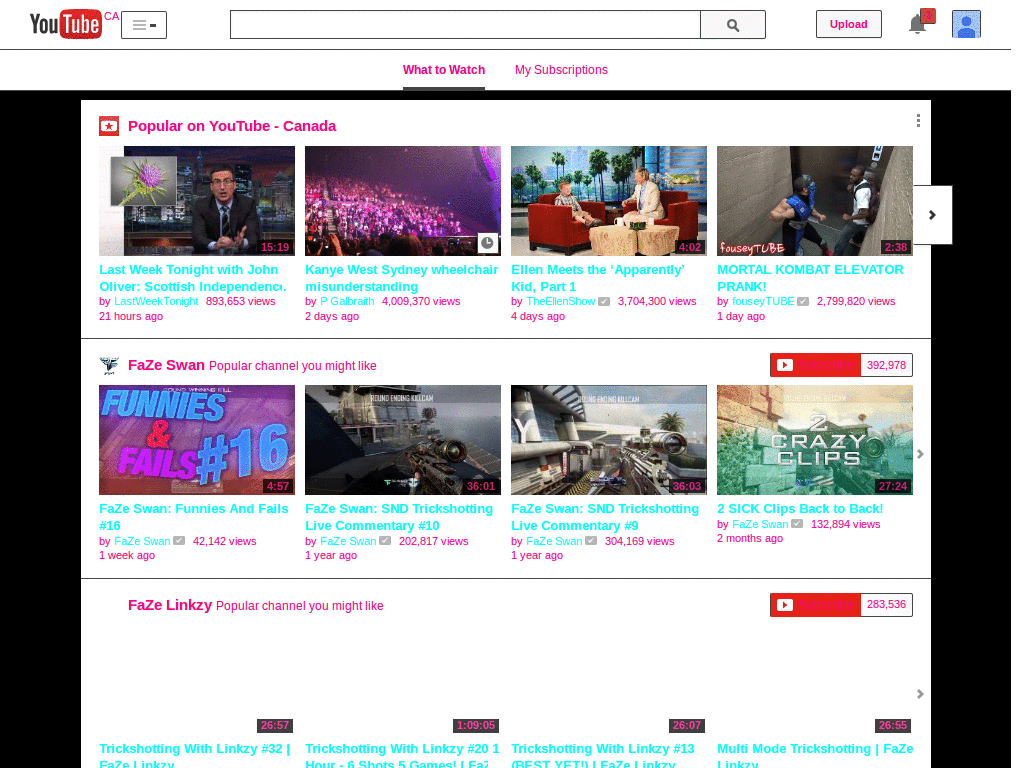Switch to What to Watch tab
The image size is (1024, 768).
[x=443, y=70]
